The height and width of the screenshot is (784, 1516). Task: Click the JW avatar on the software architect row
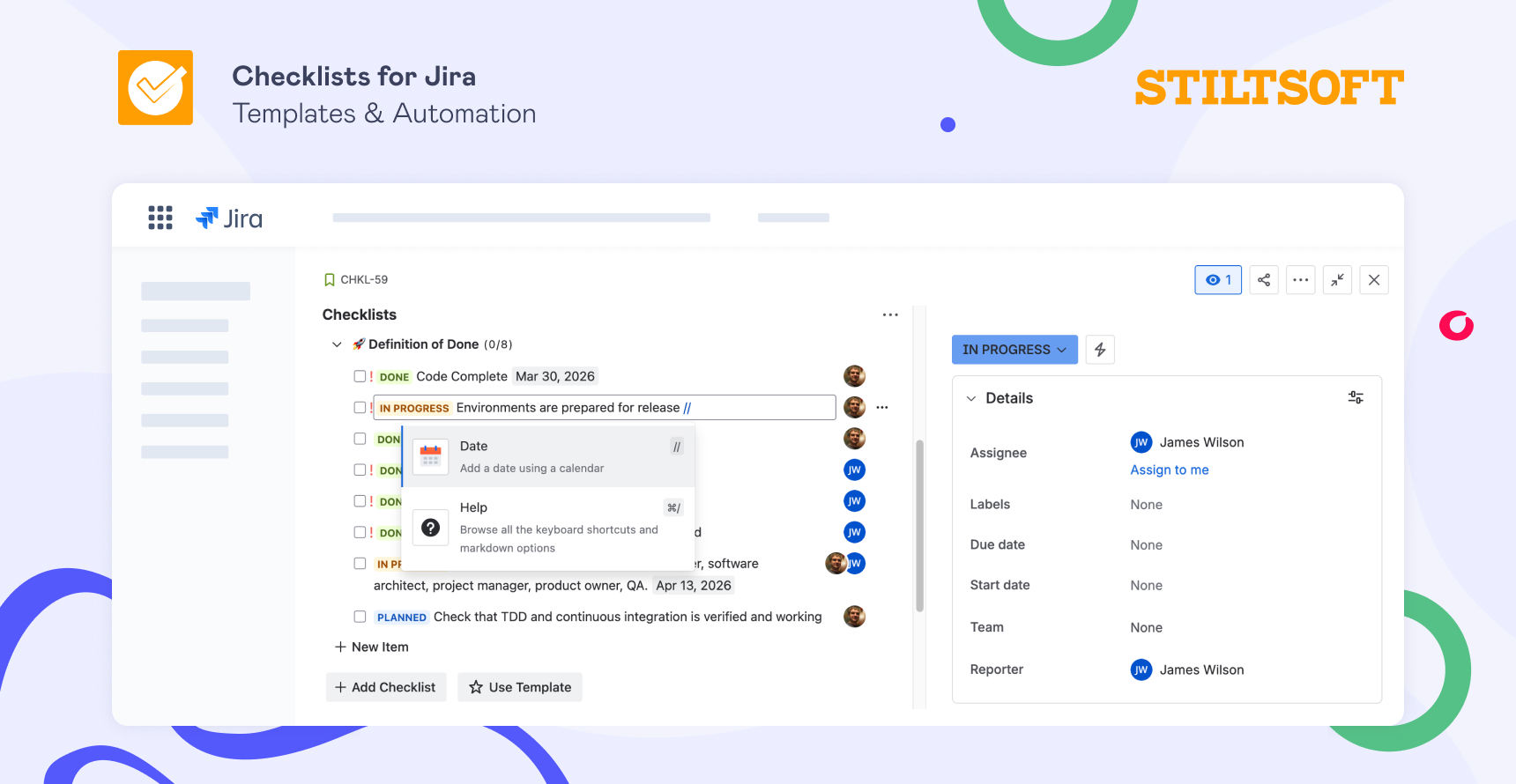(x=856, y=563)
